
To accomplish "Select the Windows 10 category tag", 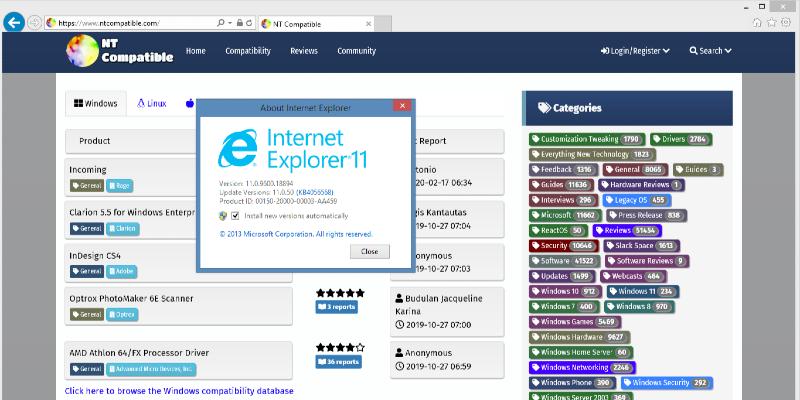I will pos(565,292).
